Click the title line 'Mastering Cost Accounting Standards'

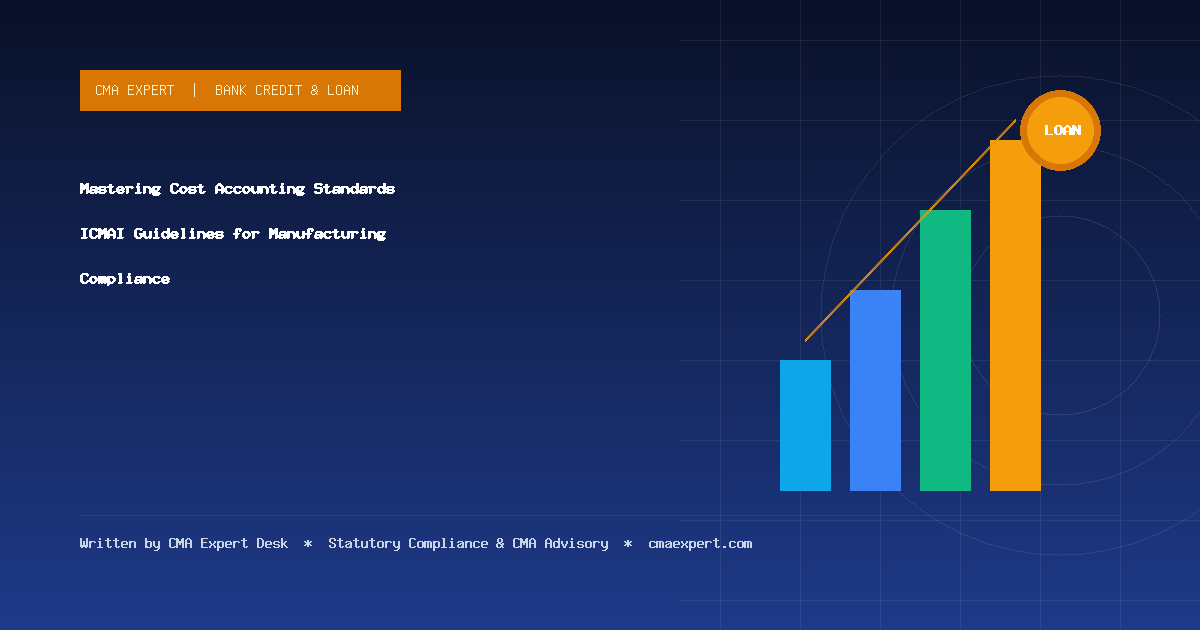[x=237, y=189]
